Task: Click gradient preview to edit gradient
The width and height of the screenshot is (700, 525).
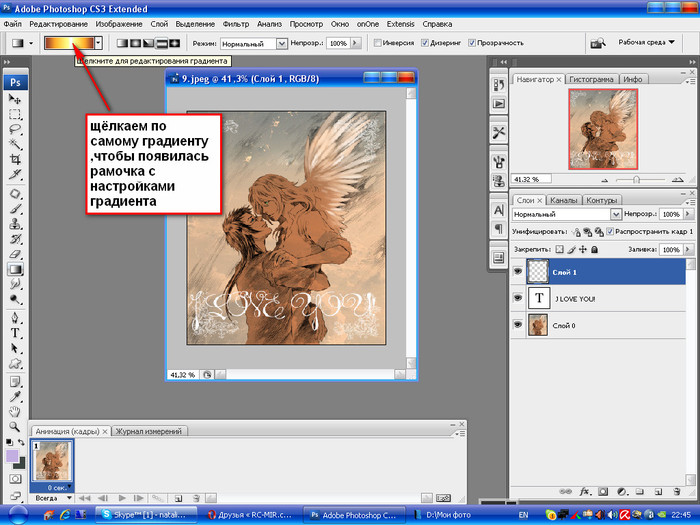Action: (69, 43)
